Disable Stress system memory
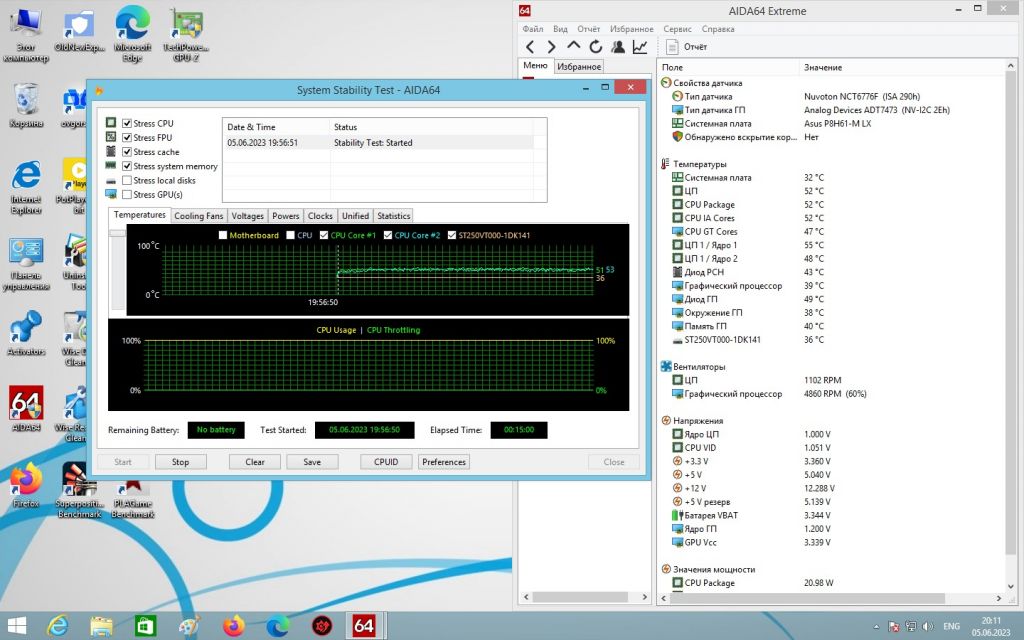 [127, 167]
